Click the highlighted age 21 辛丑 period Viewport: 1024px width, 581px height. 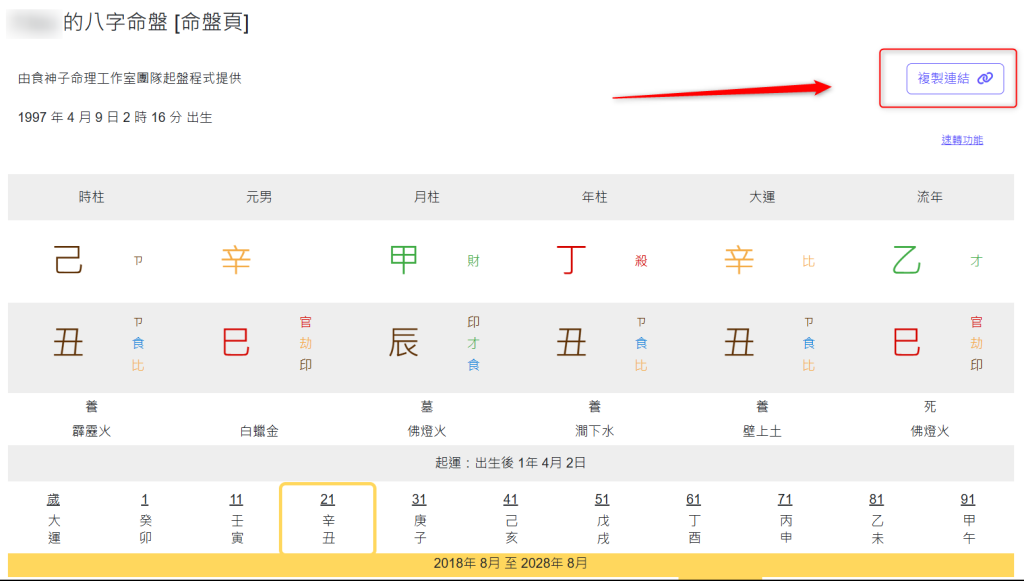pyautogui.click(x=328, y=518)
